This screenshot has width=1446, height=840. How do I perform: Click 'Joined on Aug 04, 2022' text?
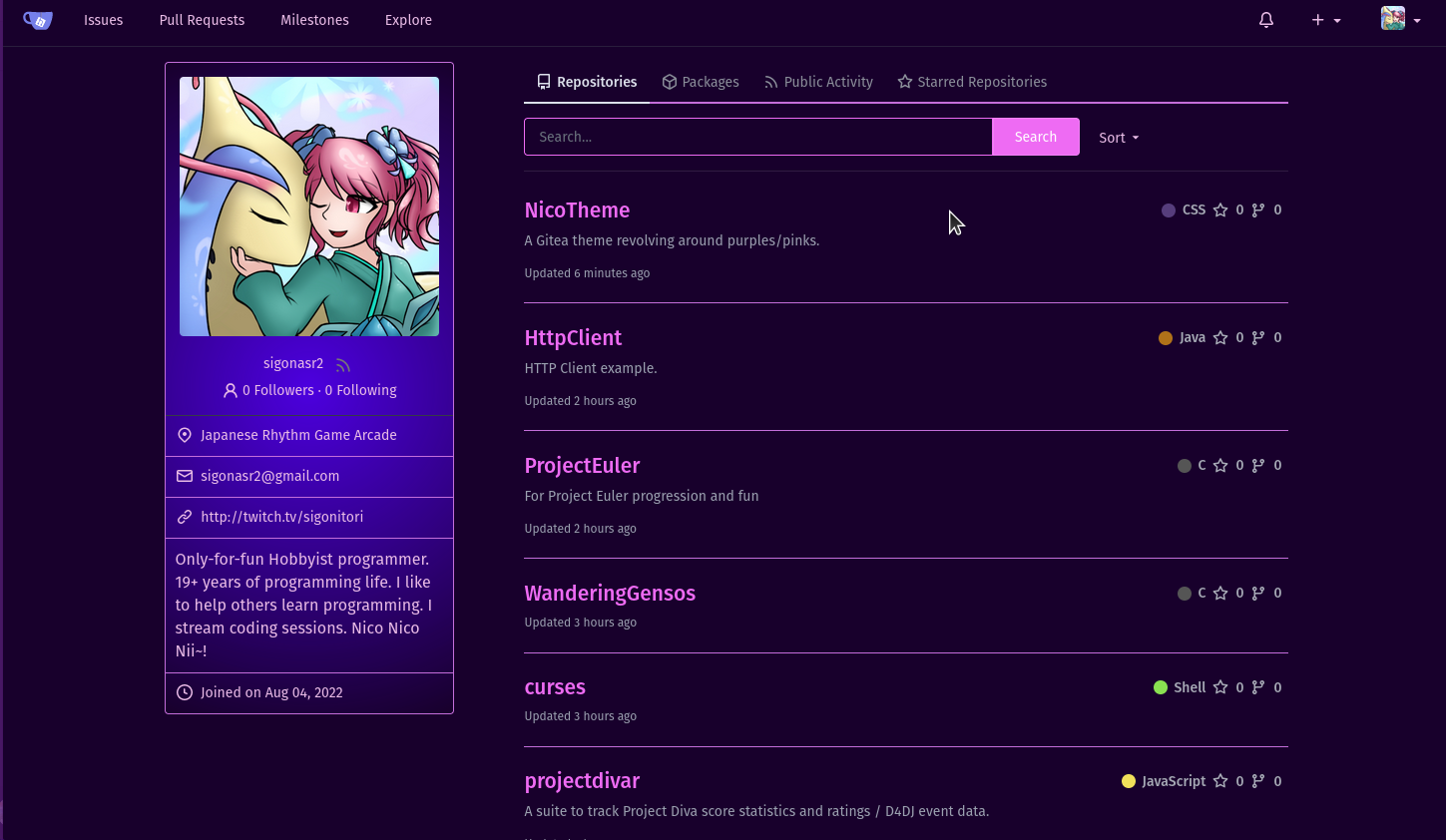(271, 692)
